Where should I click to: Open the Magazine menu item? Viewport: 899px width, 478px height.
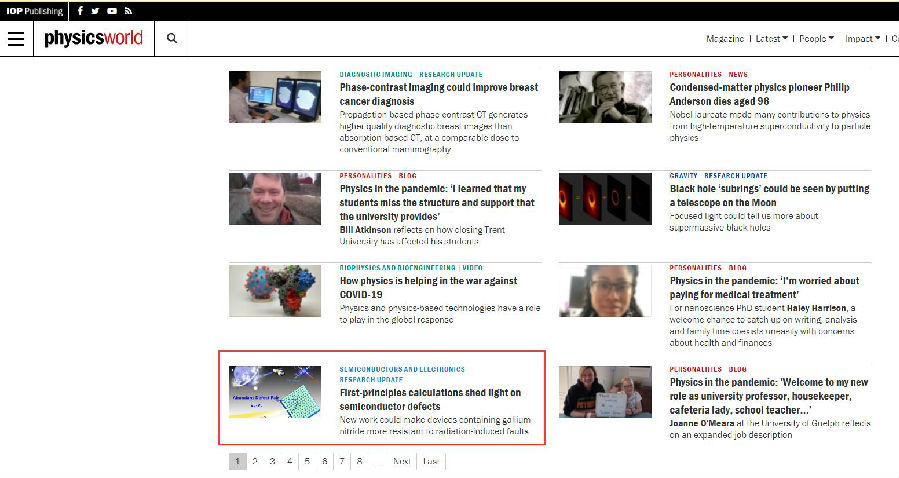(x=725, y=39)
